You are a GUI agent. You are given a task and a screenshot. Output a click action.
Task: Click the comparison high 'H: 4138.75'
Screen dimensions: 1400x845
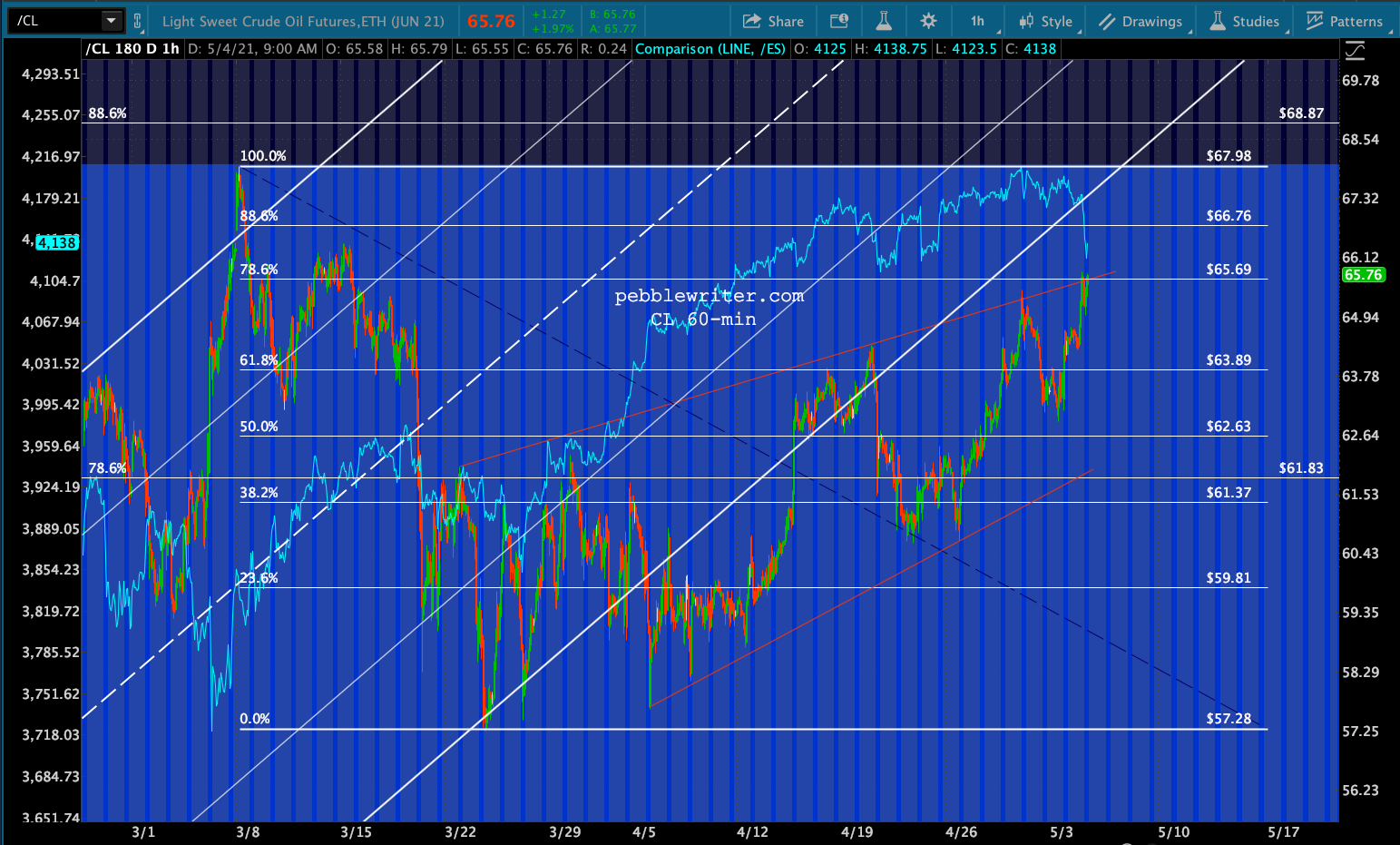pos(890,49)
